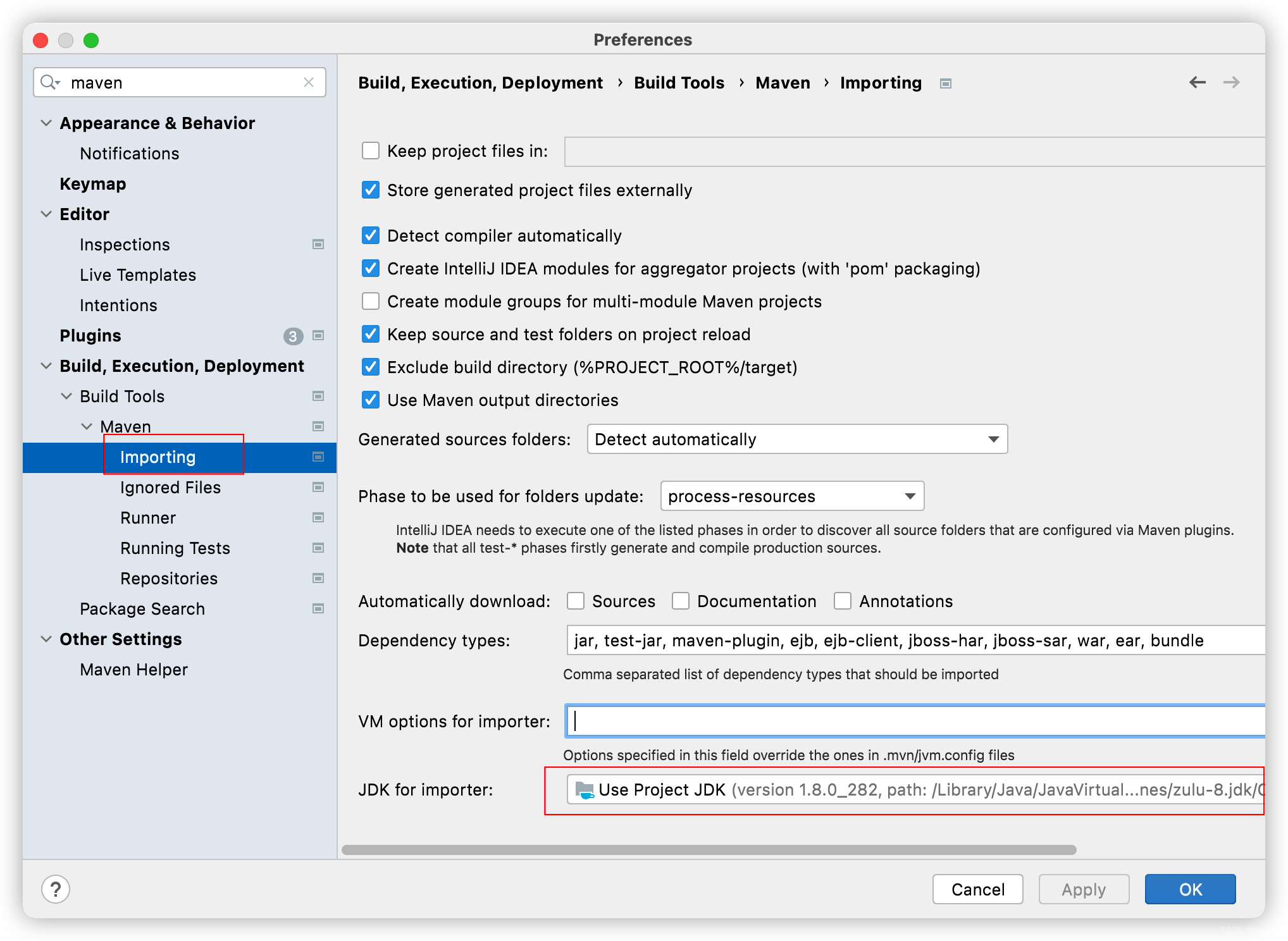Collapse the Editor section
1288x941 pixels.
pyautogui.click(x=46, y=214)
